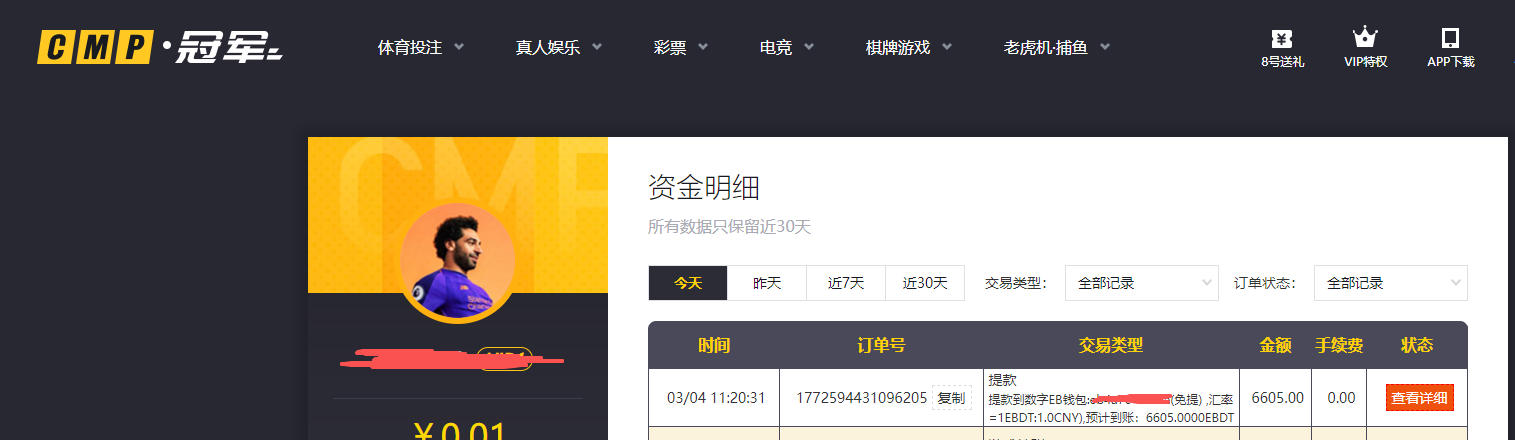The height and width of the screenshot is (440, 1515).
Task: Show records for 近30天
Action: pyautogui.click(x=924, y=283)
